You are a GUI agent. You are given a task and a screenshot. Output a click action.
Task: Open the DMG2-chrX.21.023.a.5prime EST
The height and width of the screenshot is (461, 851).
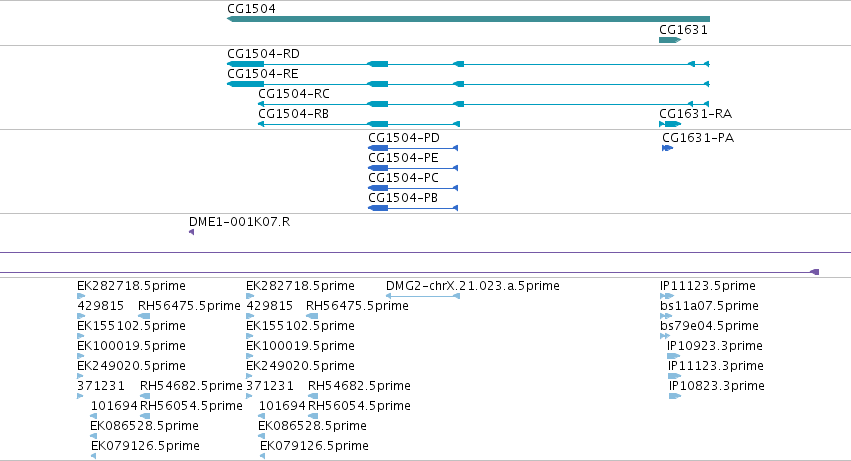(473, 286)
